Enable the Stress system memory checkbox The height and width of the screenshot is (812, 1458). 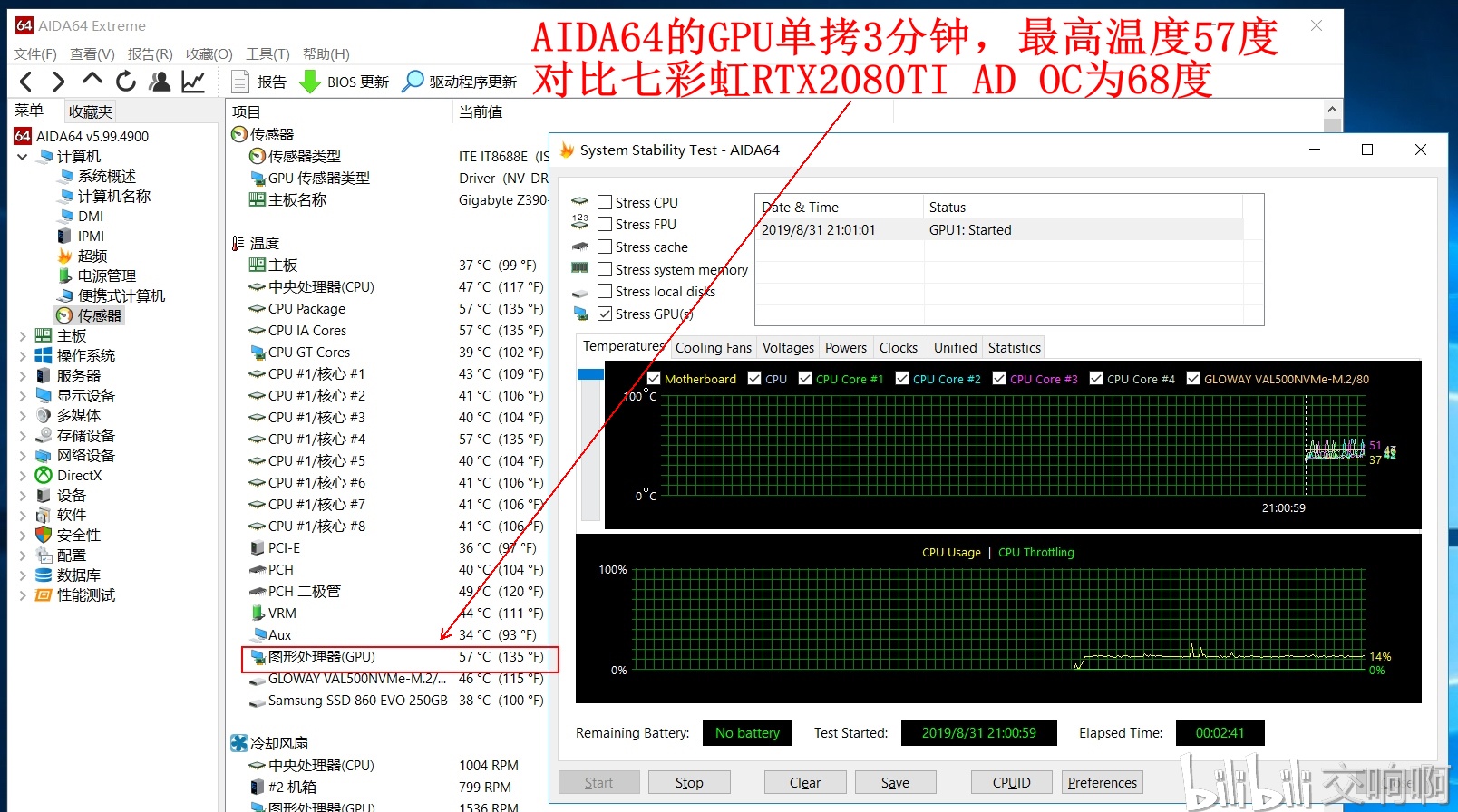(x=605, y=269)
